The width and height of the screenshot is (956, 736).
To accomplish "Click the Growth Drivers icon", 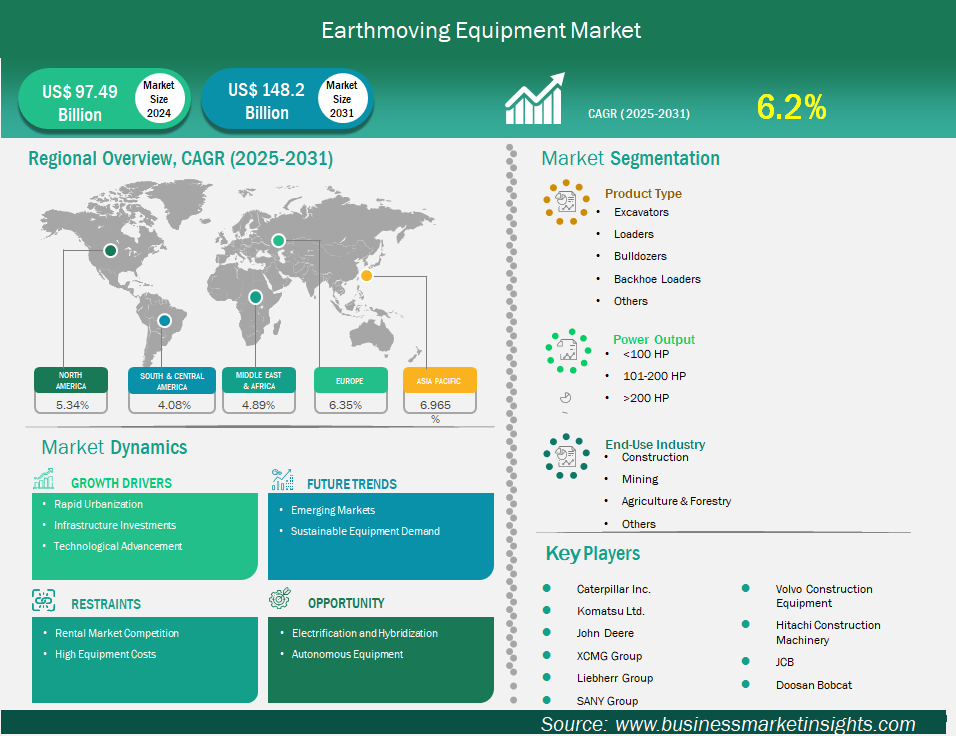I will pos(45,481).
